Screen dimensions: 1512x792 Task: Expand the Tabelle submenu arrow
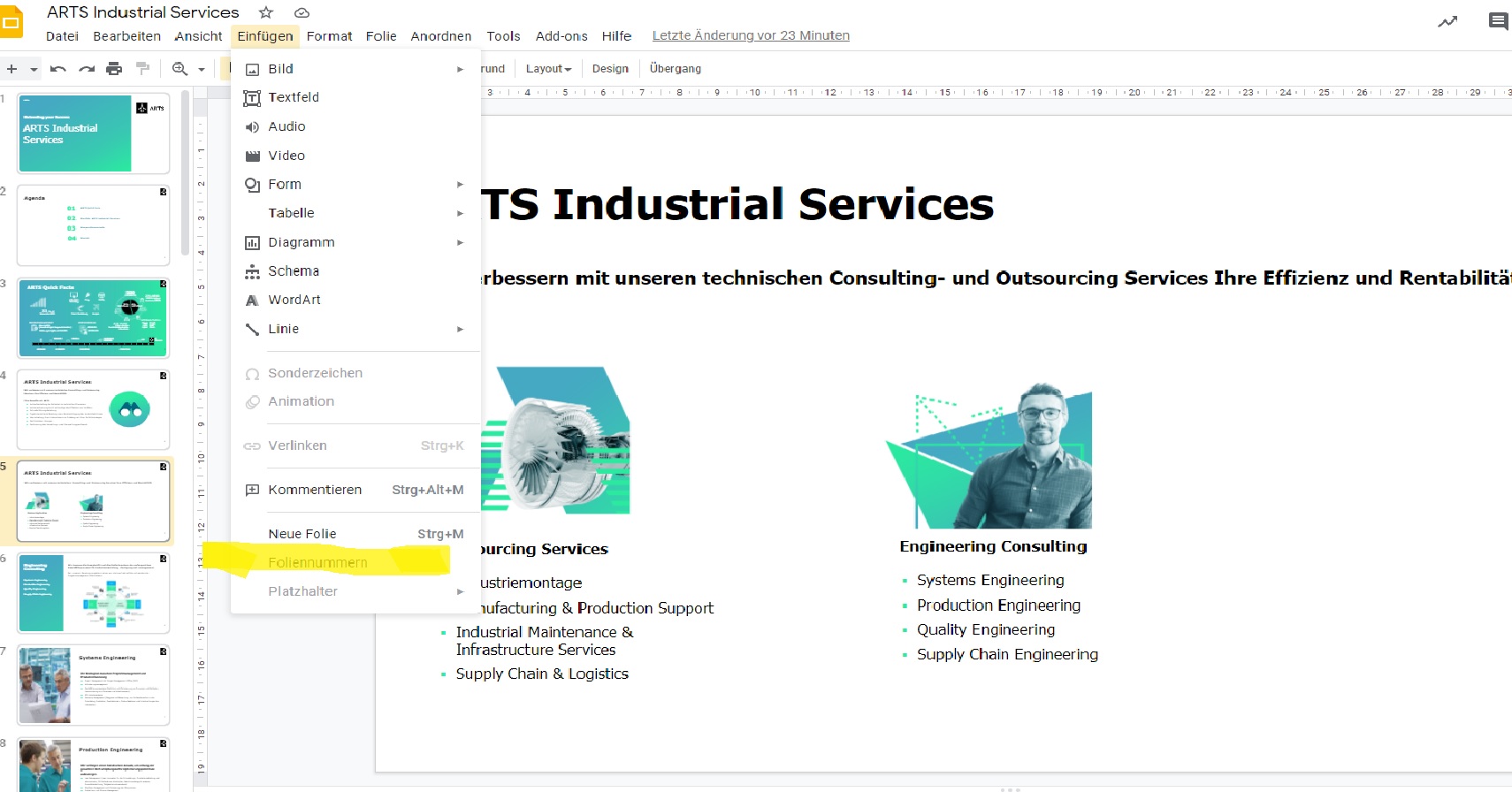pyautogui.click(x=460, y=213)
